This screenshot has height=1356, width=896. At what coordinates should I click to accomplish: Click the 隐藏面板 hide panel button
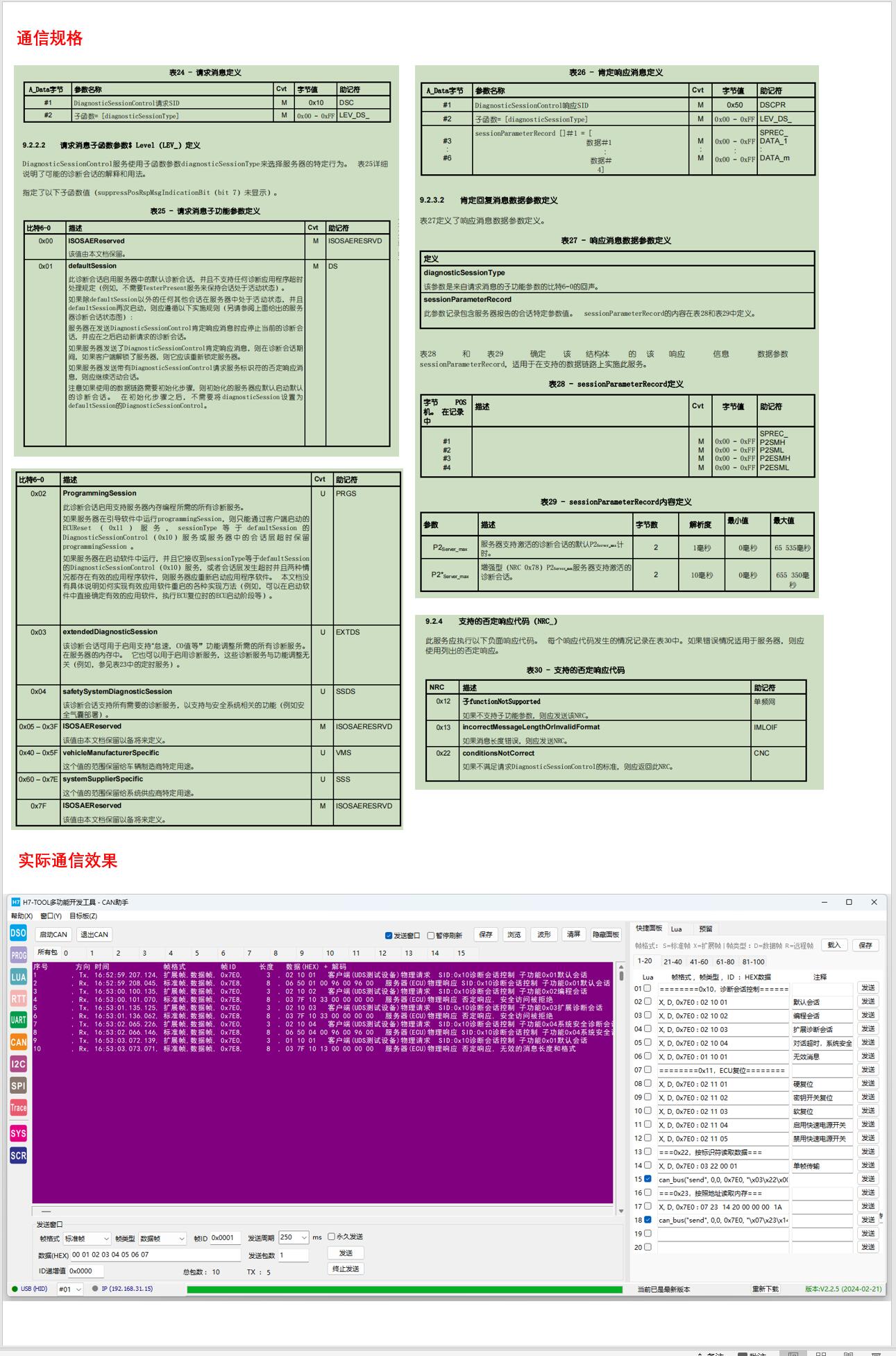[606, 935]
